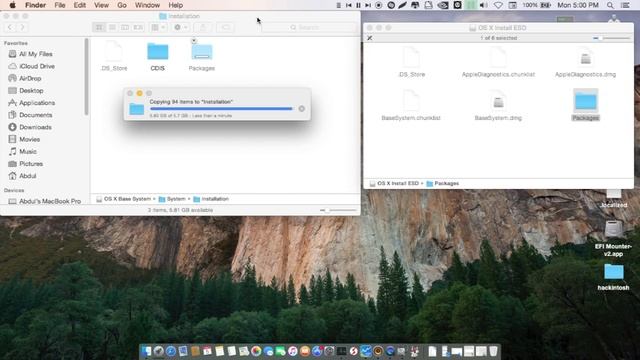Select Abdul's MacBook Pro device
Viewport: 640px width, 360px height.
49,201
